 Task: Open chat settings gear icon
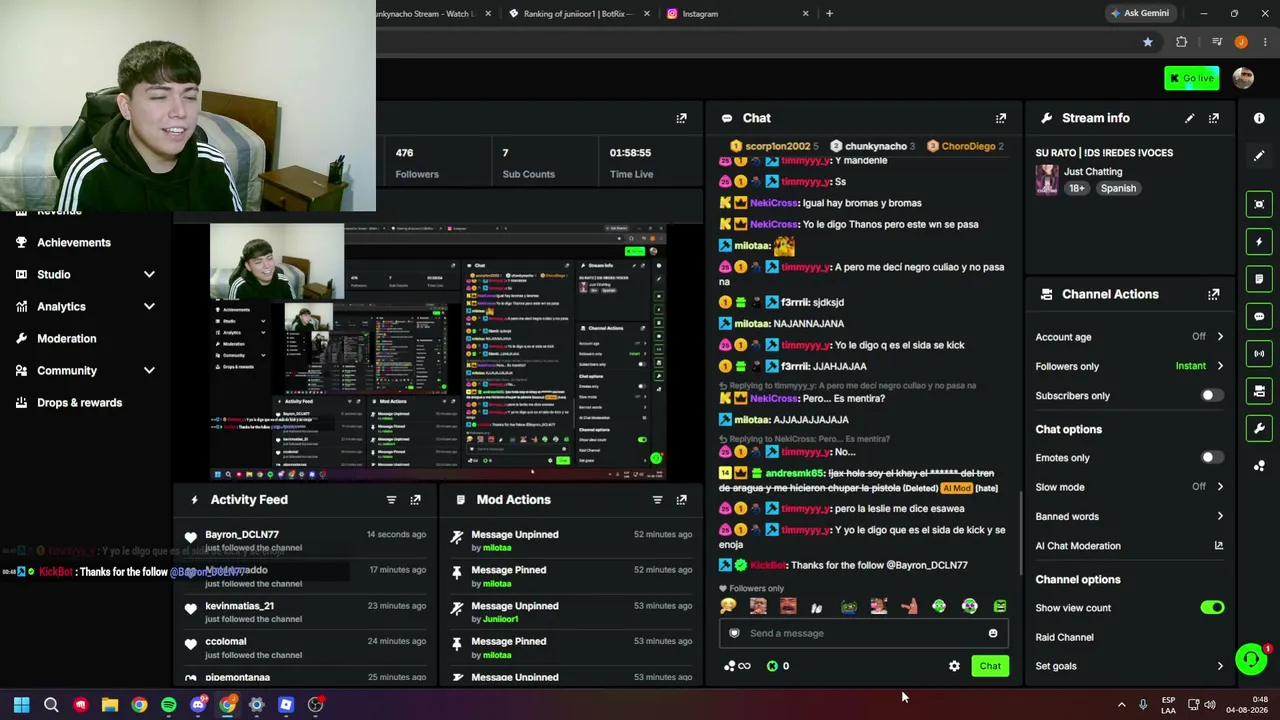click(x=954, y=666)
